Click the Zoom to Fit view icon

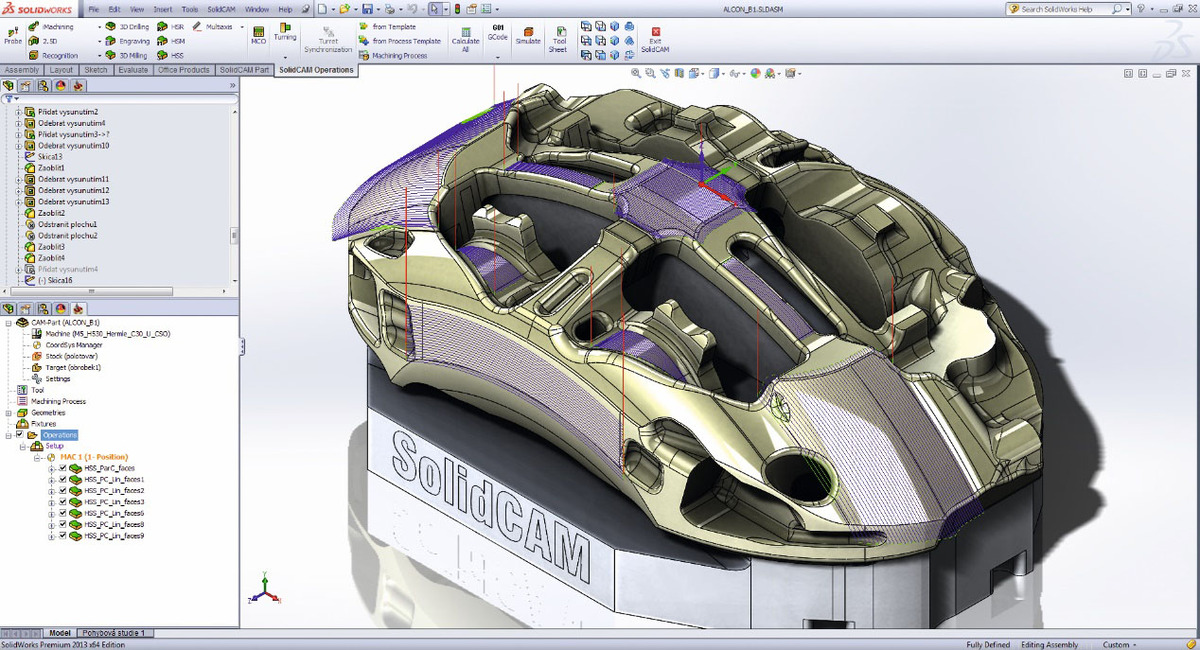[x=637, y=73]
